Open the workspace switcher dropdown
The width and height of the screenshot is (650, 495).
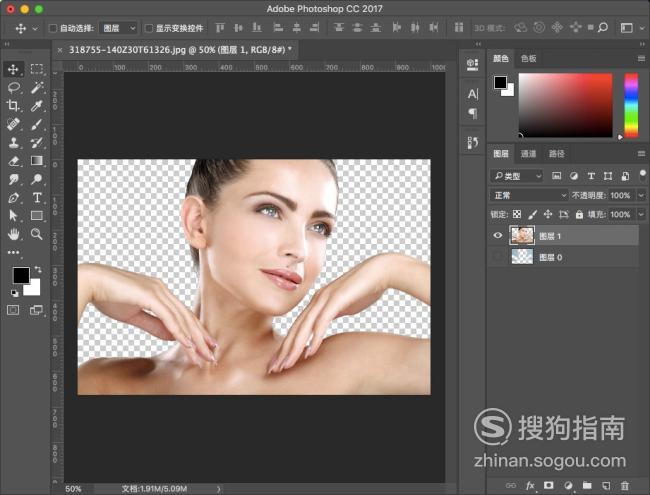(x=631, y=28)
